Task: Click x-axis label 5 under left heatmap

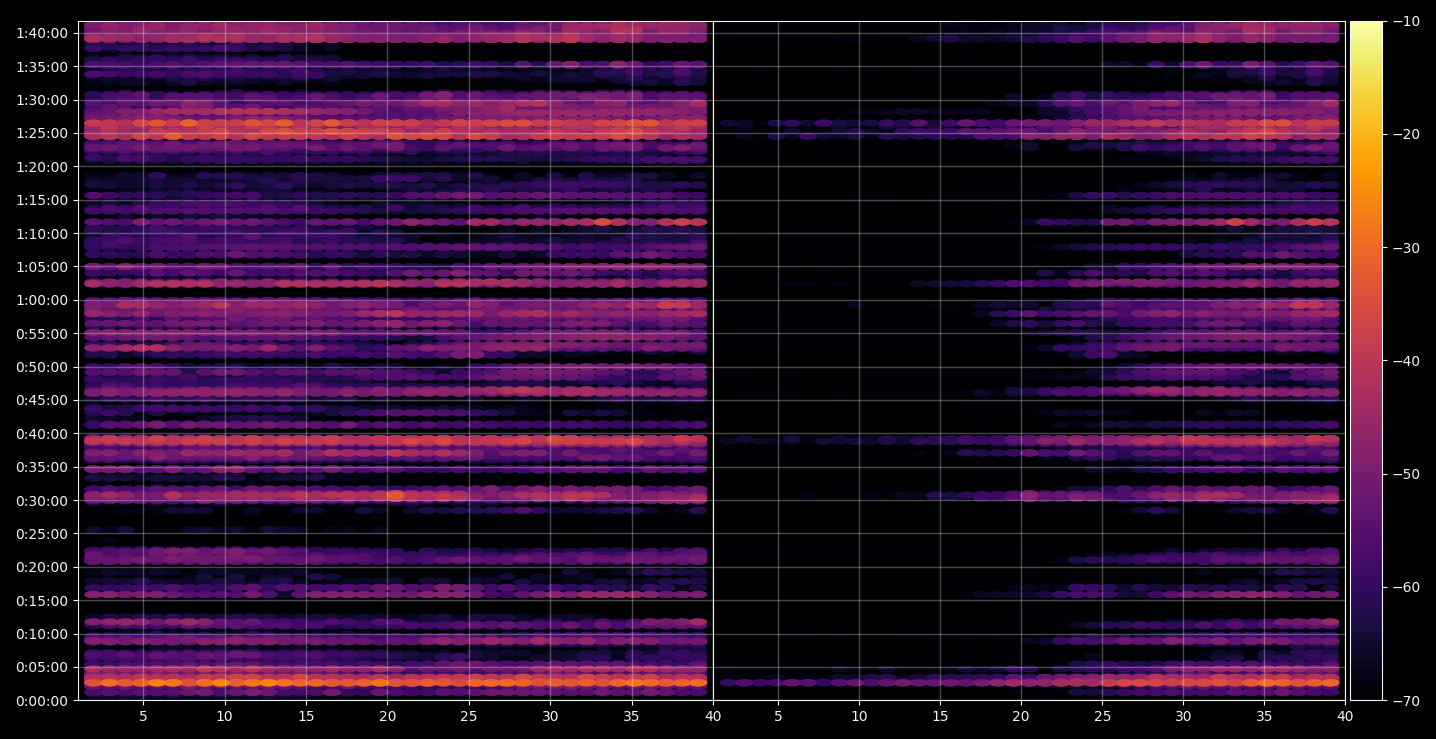Action: [143, 717]
